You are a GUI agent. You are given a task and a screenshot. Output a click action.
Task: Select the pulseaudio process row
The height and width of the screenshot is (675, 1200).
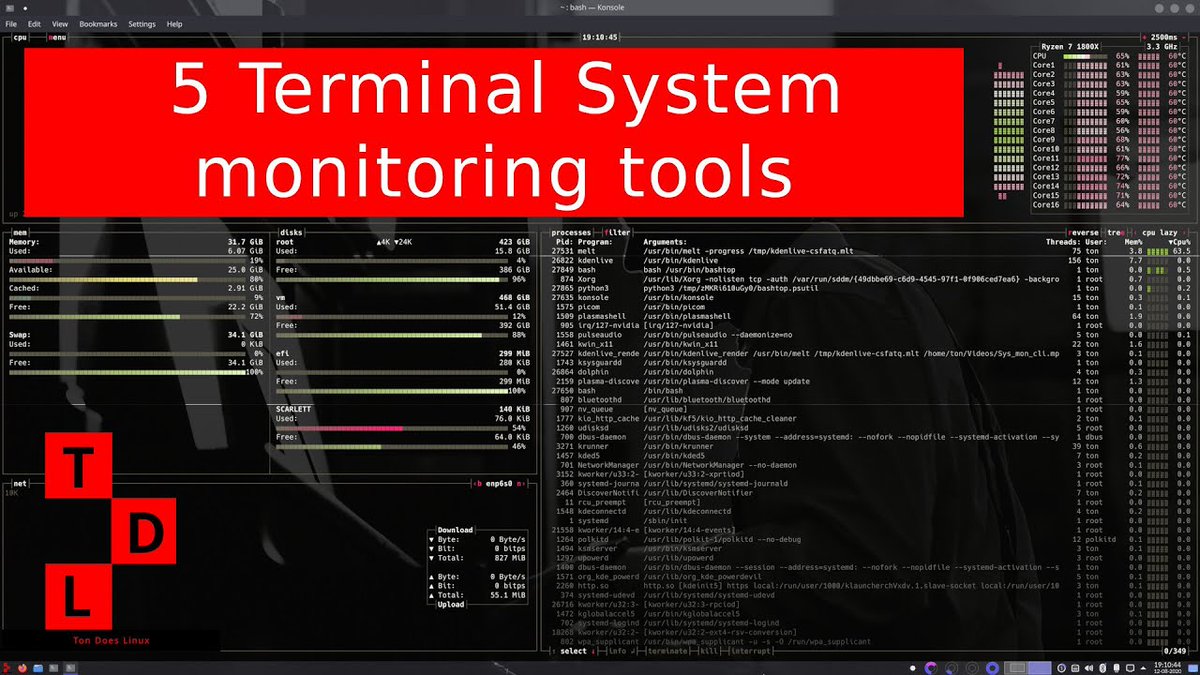click(870, 335)
